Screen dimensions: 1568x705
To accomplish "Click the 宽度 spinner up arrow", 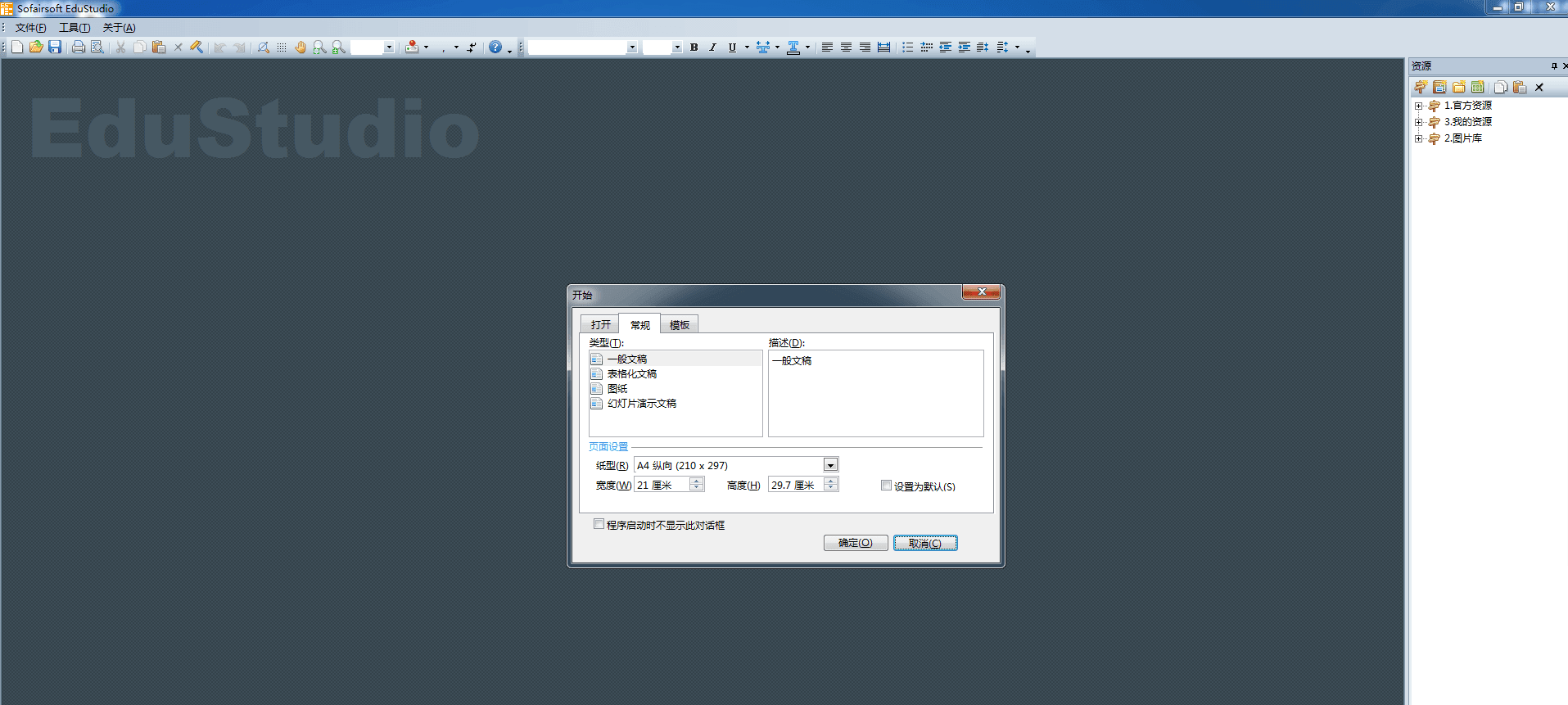I will [x=697, y=481].
